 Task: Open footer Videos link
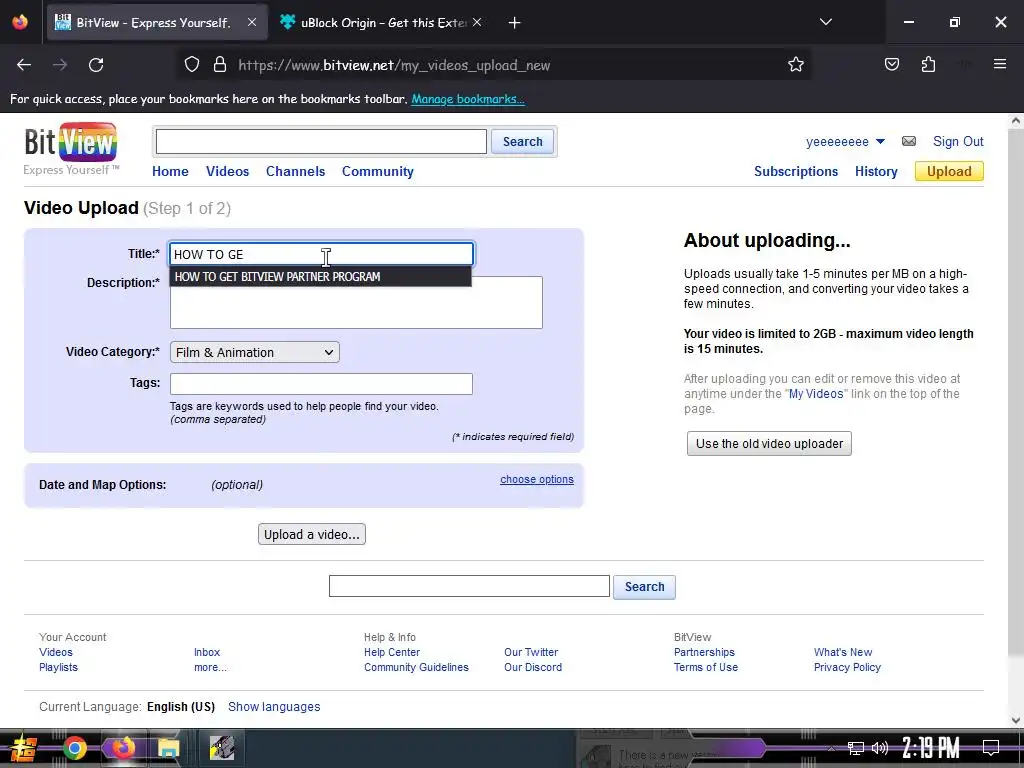[56, 652]
